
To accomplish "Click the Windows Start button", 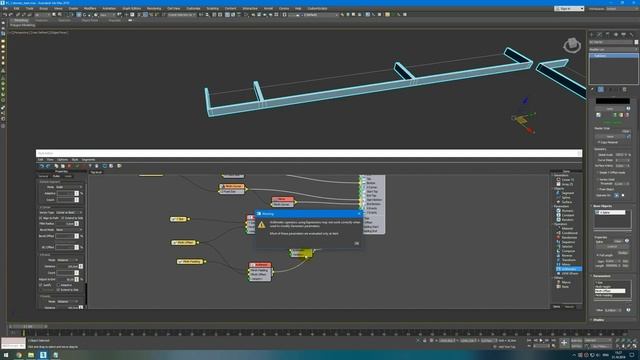I will tap(6, 355).
